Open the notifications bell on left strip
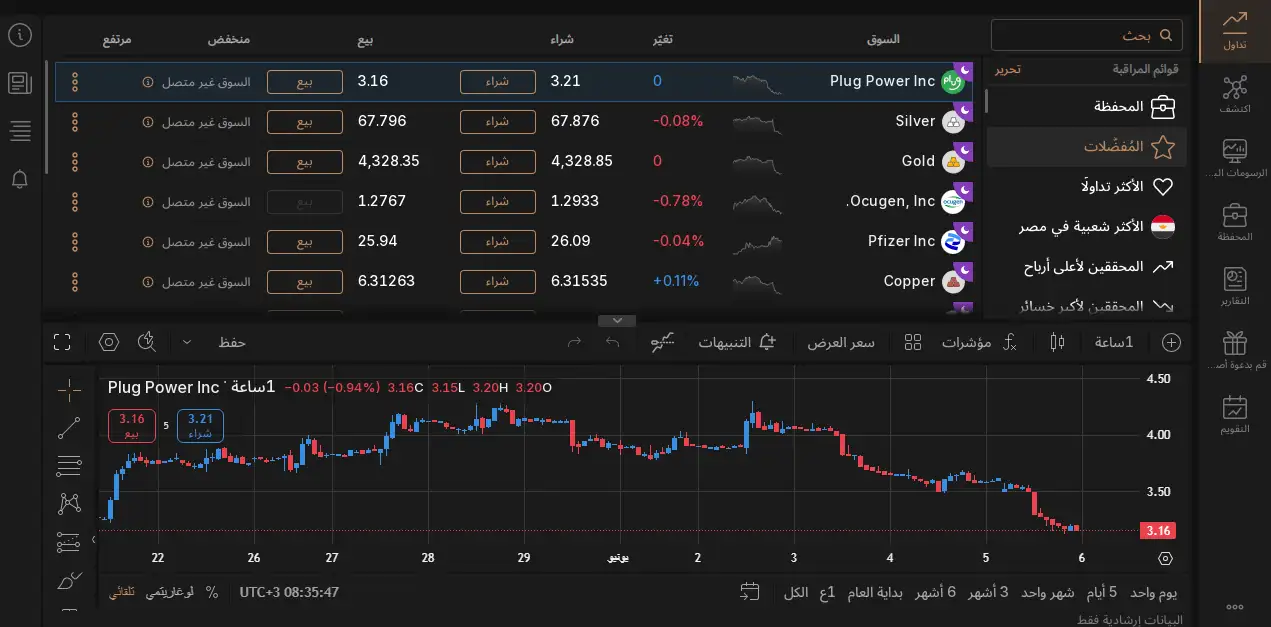Viewport: 1271px width, 627px height. click(x=20, y=179)
